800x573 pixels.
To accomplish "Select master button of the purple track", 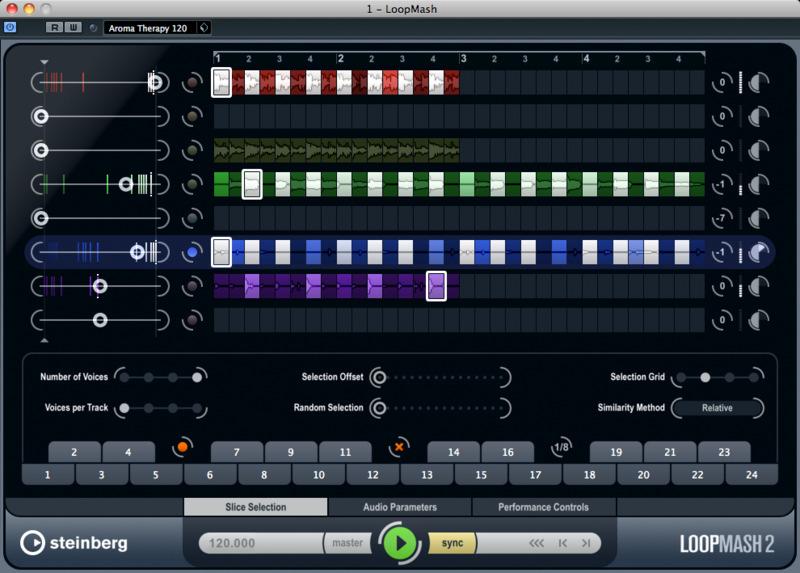I will pos(192,286).
